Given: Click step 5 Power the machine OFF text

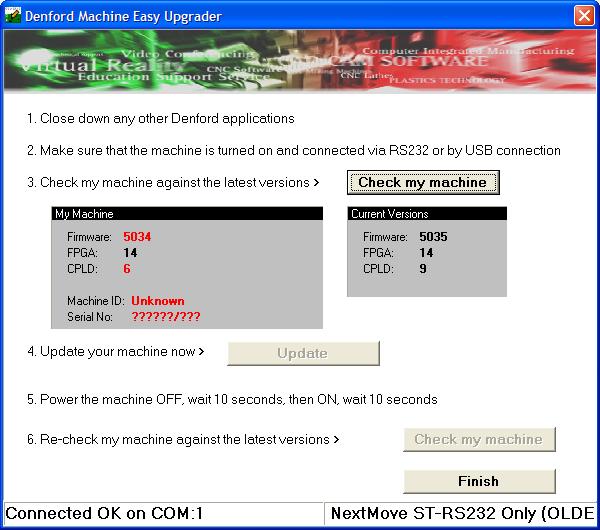Looking at the screenshot, I should point(232,400).
